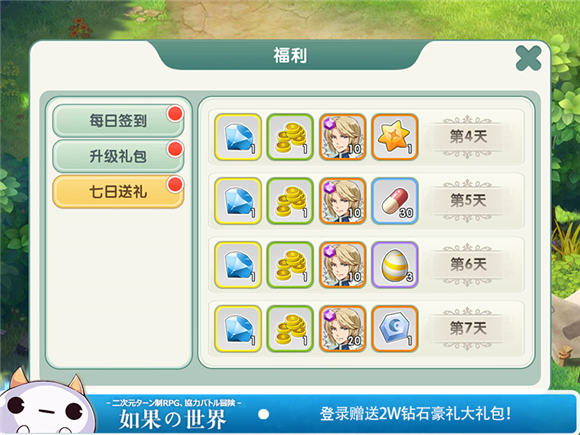The image size is (580, 435).
Task: Tap the 登录赠送2W钻石豪礼大礼包 banner text
Action: pyautogui.click(x=415, y=414)
